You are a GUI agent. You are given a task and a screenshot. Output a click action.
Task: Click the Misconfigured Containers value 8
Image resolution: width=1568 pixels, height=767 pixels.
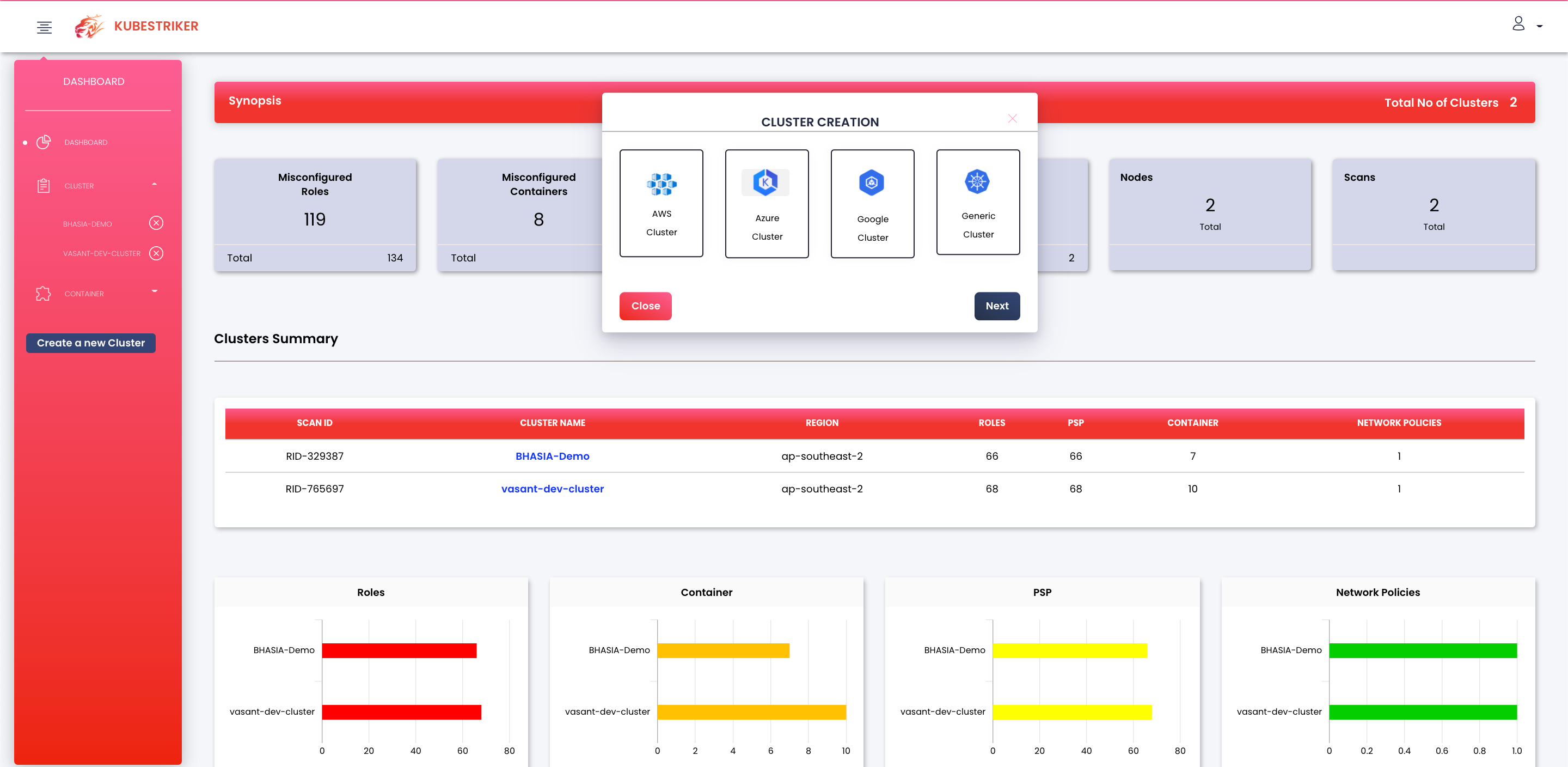pos(538,220)
